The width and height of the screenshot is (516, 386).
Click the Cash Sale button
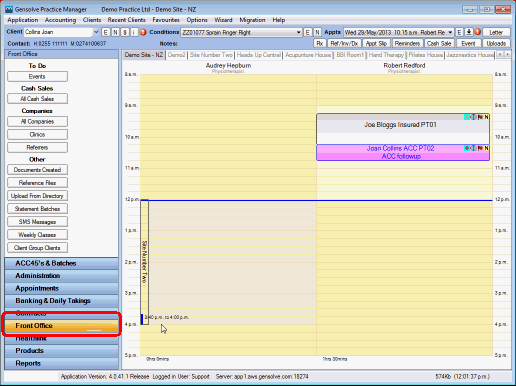439,43
